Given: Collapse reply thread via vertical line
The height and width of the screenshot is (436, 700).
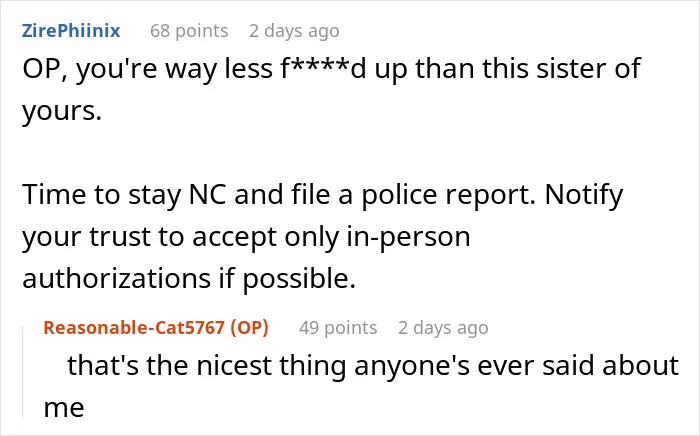Looking at the screenshot, I should coord(23,372).
